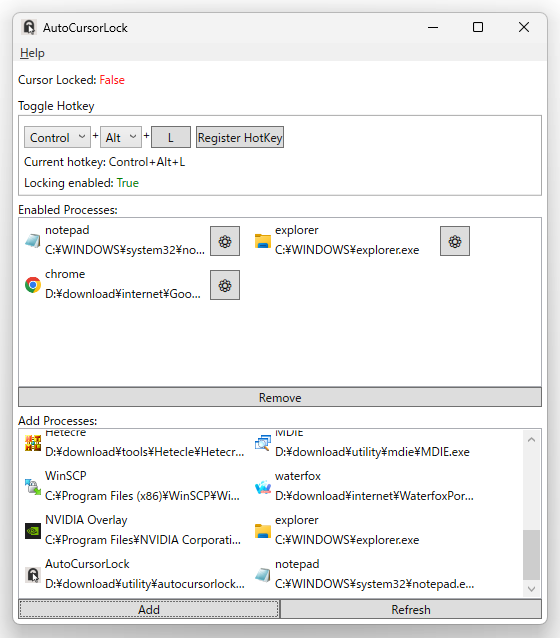Select AutoCursorLock name in Add Processes

pyautogui.click(x=87, y=564)
